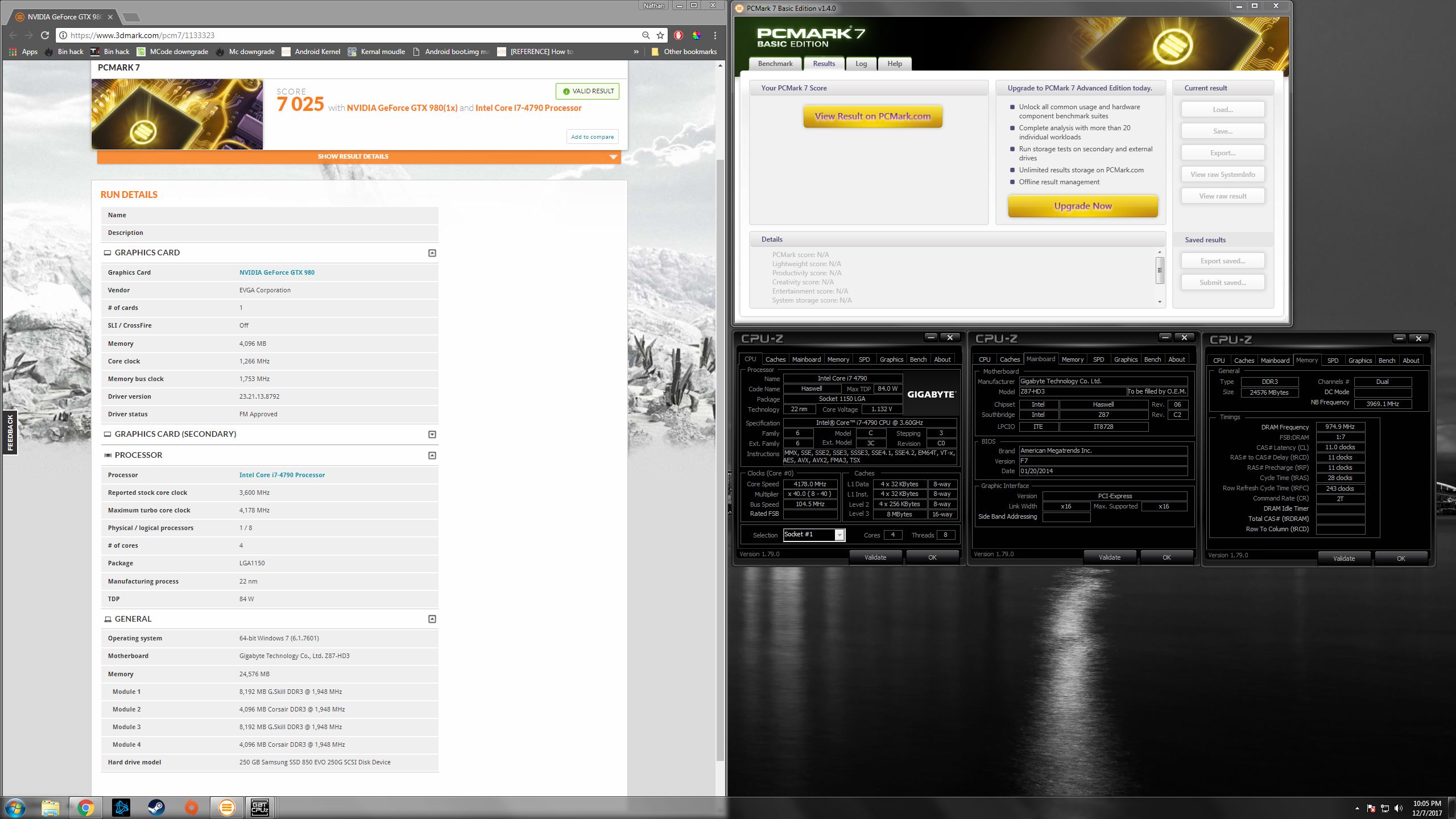1456x819 pixels.
Task: Click the colorful color-picker extension icon
Action: (697, 35)
